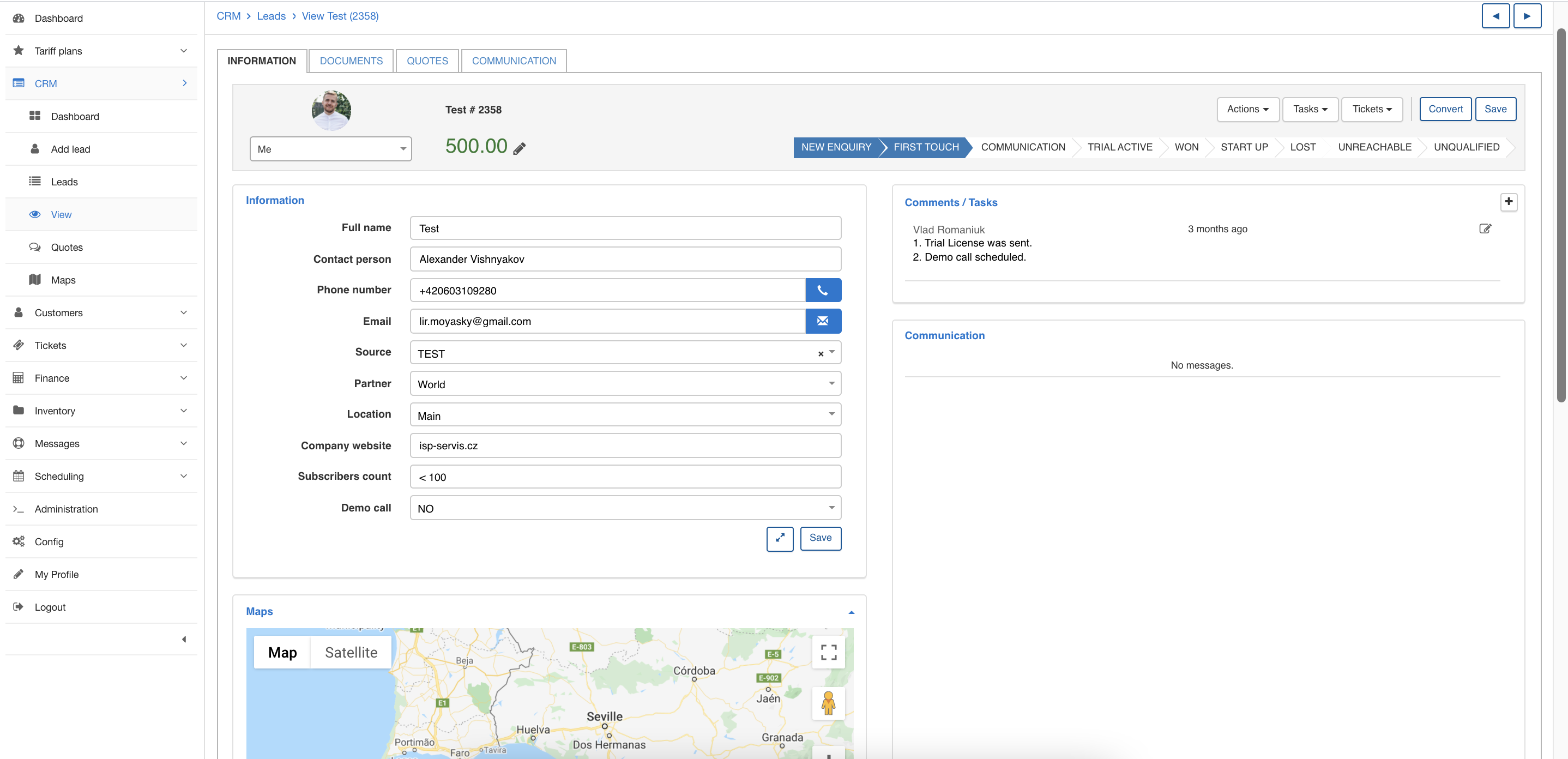Viewport: 1568px width, 759px height.
Task: Select Quotes in the CRM sidebar
Action: point(67,247)
